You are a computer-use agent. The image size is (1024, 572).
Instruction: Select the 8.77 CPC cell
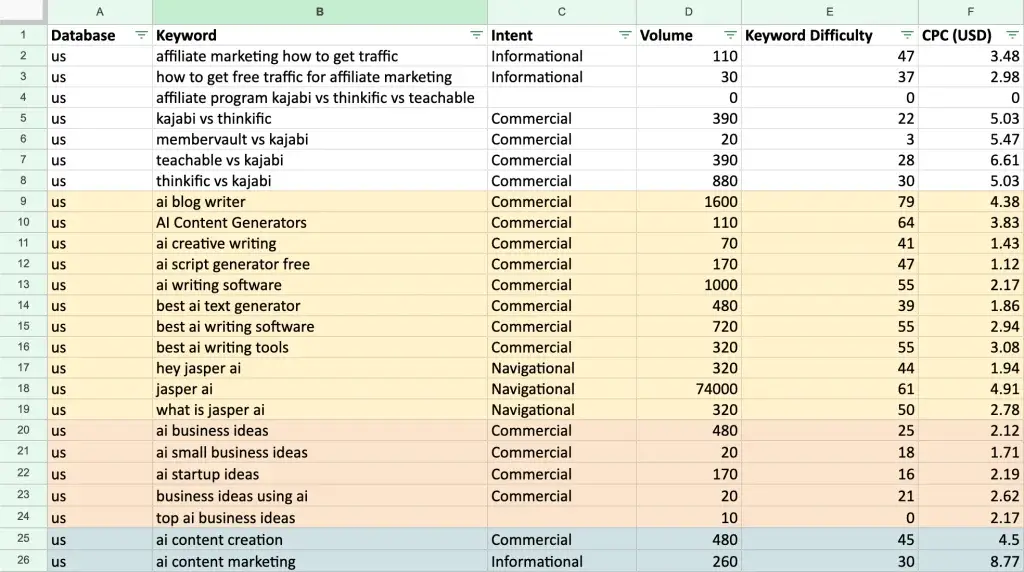[x=971, y=561]
